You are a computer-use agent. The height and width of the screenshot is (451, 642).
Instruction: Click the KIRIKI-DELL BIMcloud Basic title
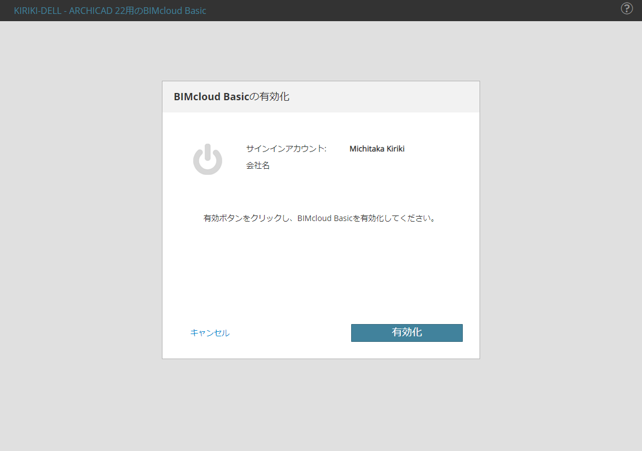(x=110, y=11)
